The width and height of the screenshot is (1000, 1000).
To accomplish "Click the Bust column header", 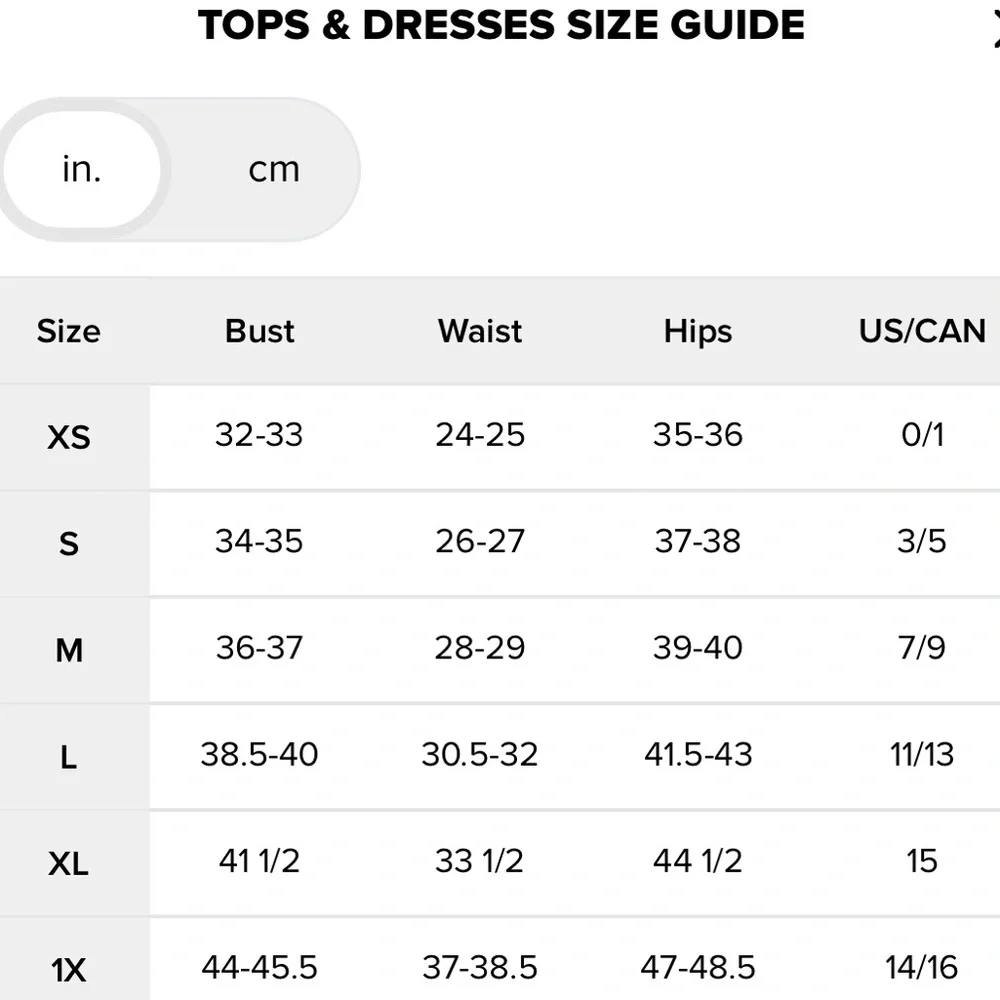I will tap(260, 332).
